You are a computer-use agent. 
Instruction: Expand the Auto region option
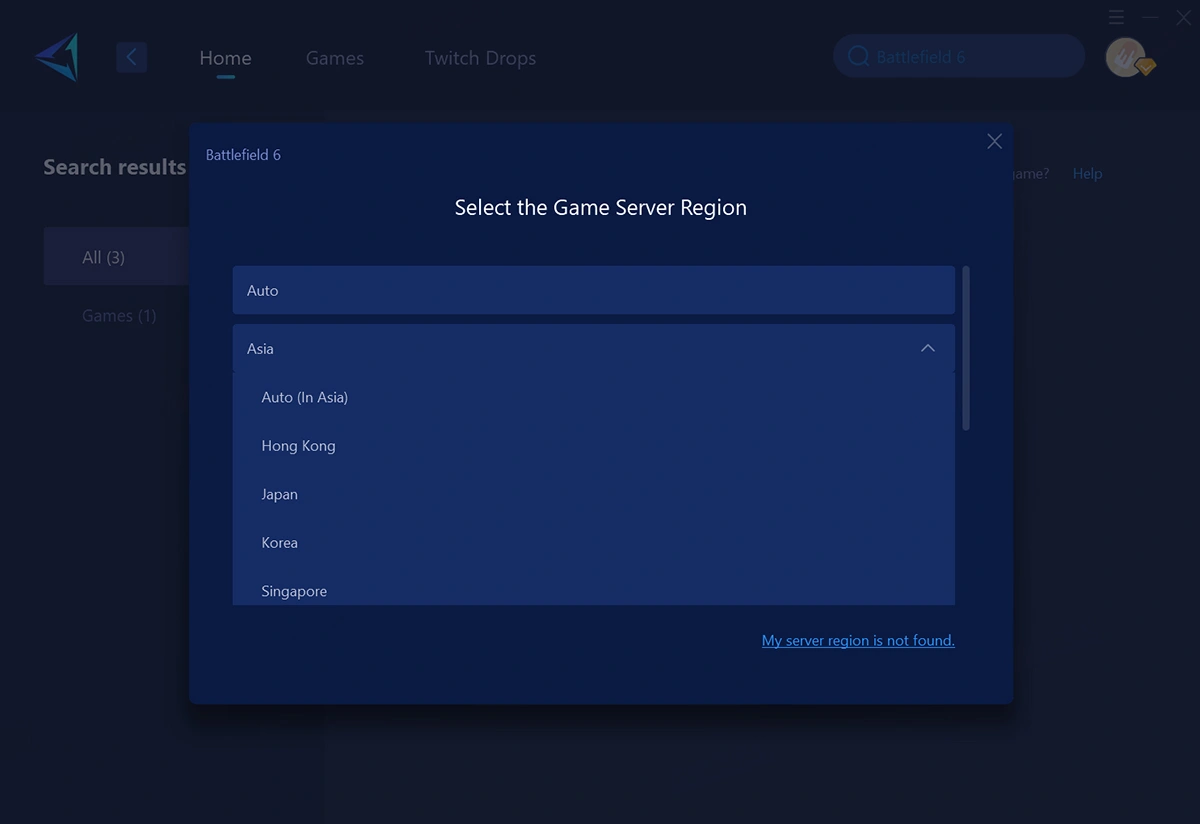[x=594, y=290]
